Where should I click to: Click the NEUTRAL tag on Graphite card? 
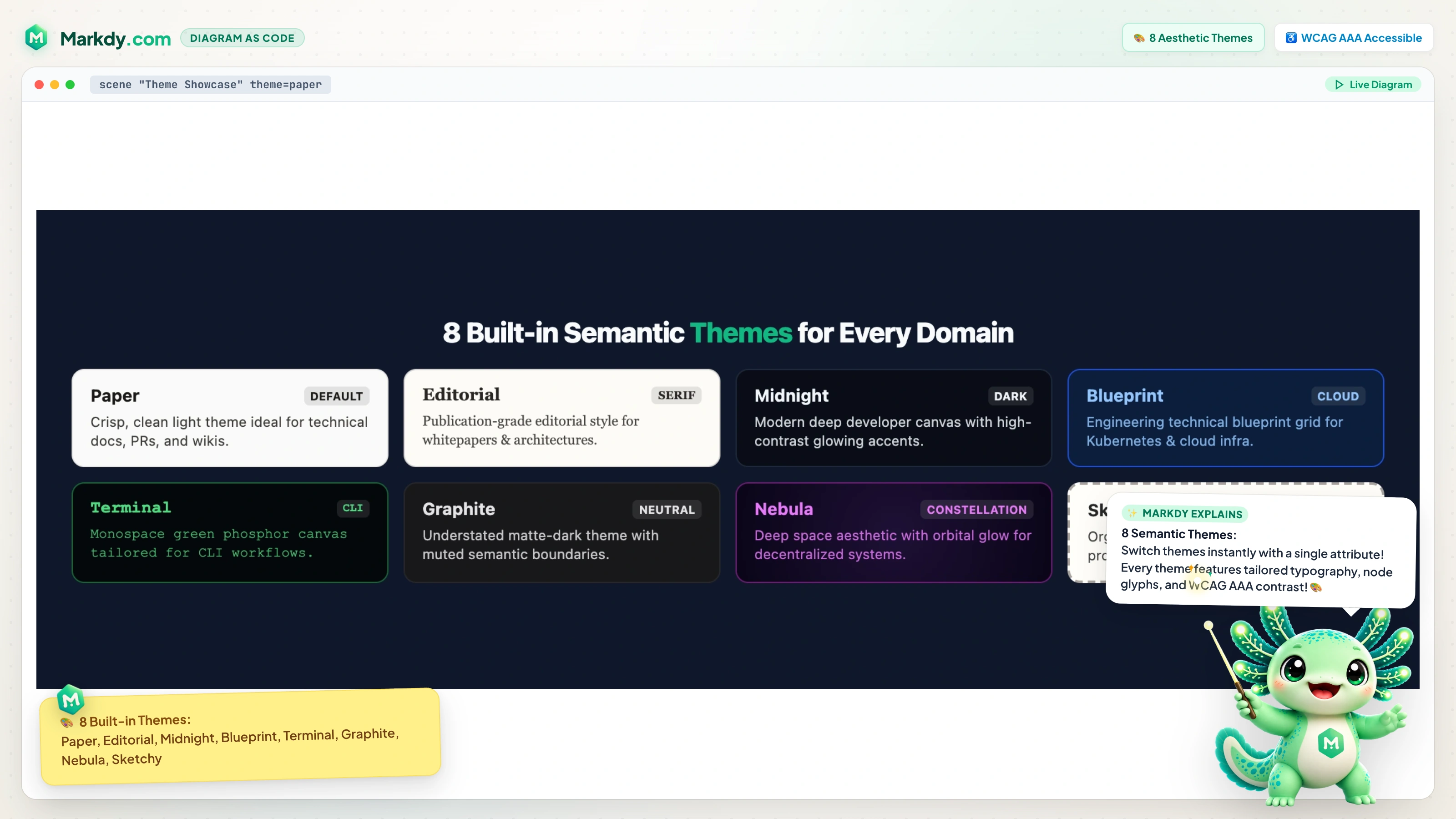667,510
